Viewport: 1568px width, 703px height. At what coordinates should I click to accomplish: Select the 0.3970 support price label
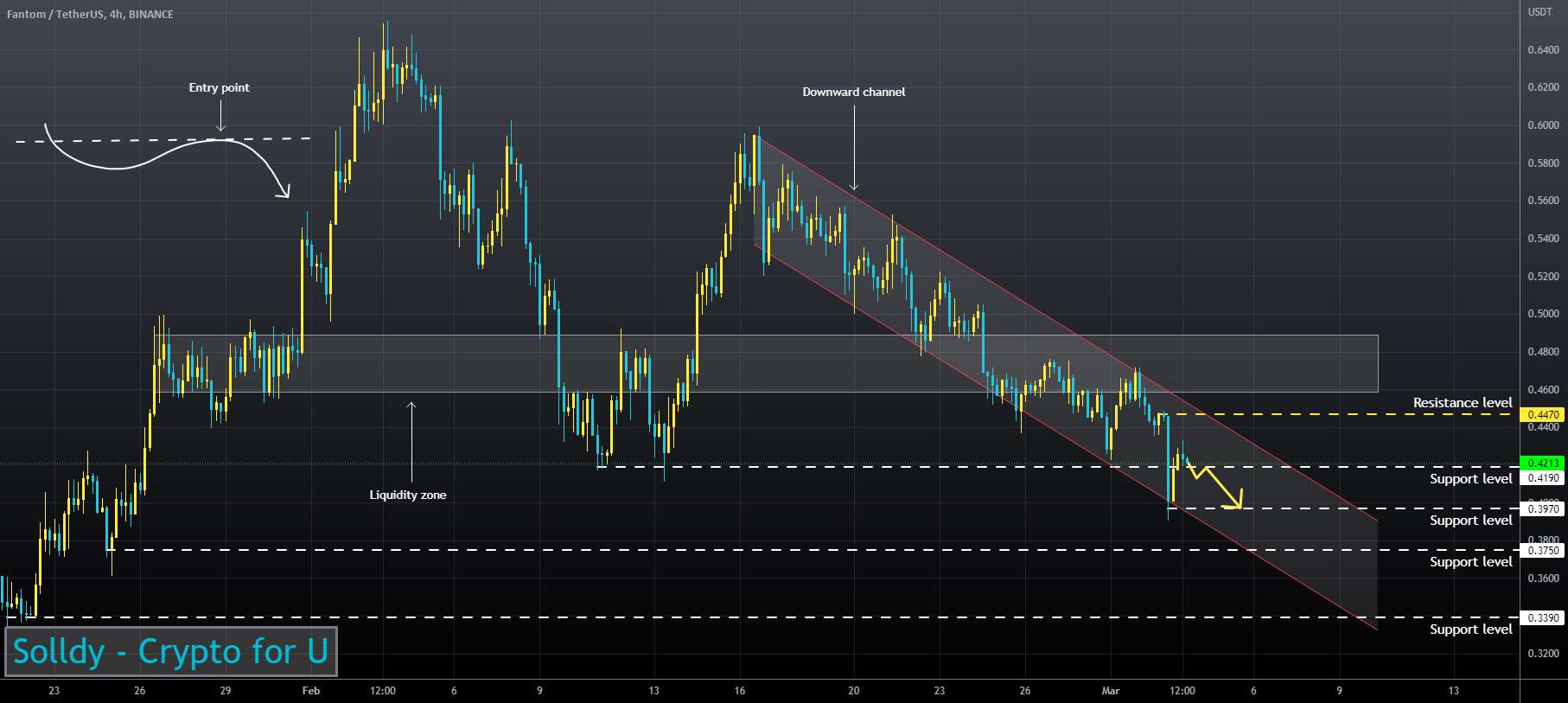[x=1544, y=509]
